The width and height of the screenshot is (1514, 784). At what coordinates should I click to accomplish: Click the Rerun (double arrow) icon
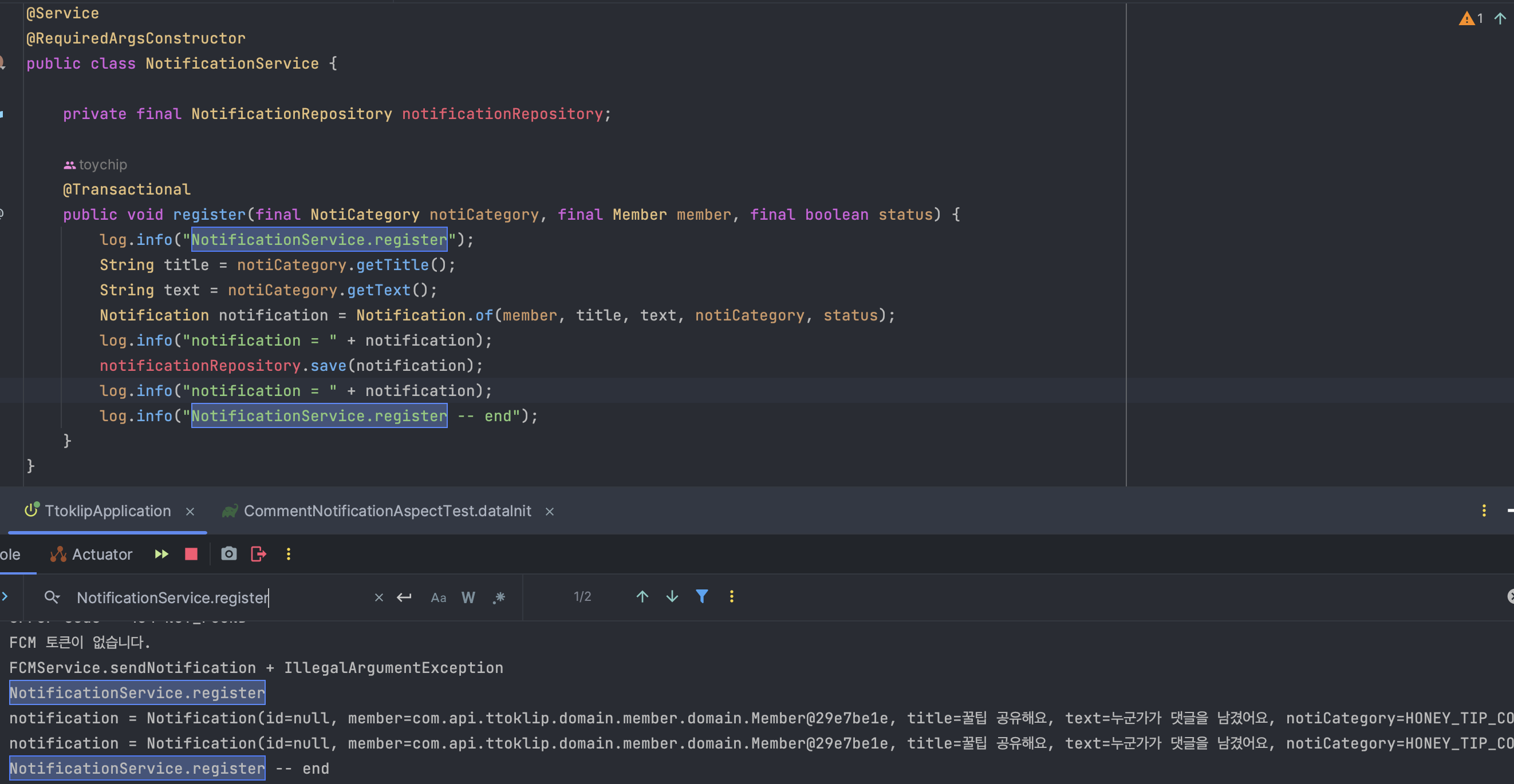click(x=161, y=554)
